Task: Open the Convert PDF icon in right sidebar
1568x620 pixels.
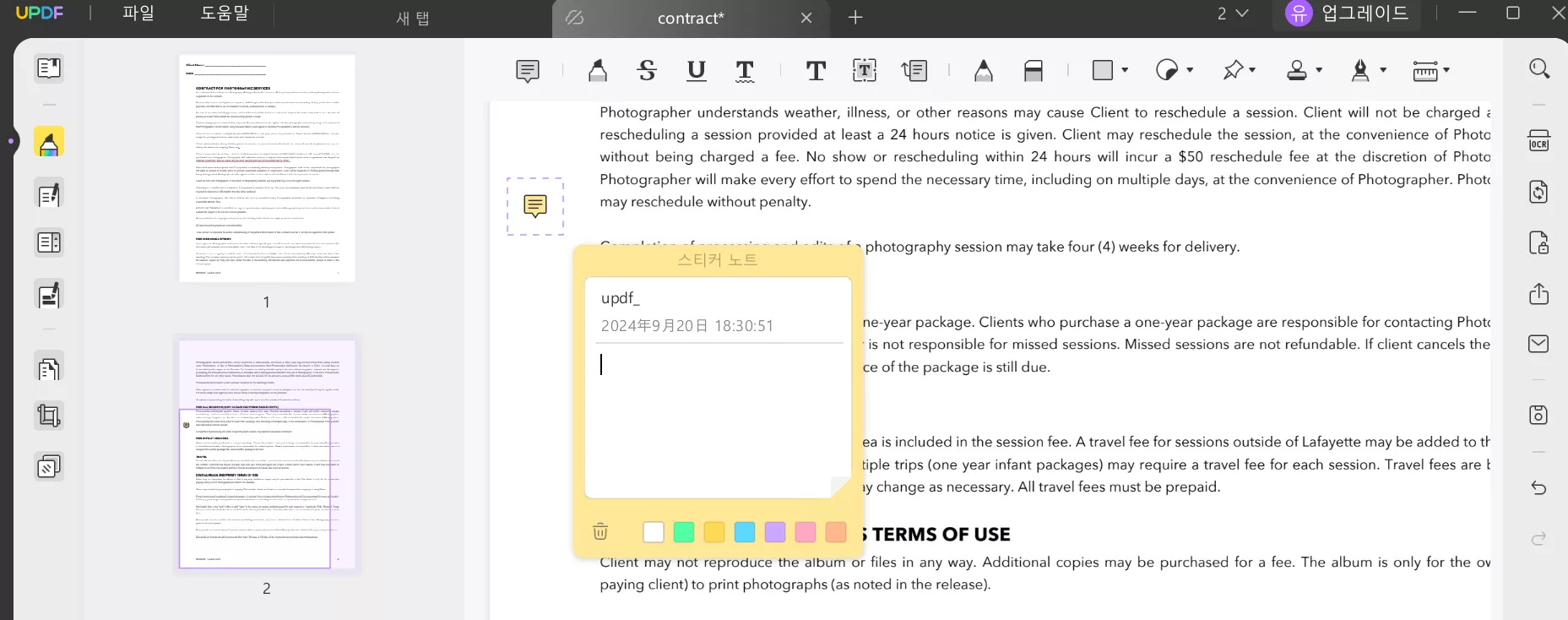Action: point(1539,192)
